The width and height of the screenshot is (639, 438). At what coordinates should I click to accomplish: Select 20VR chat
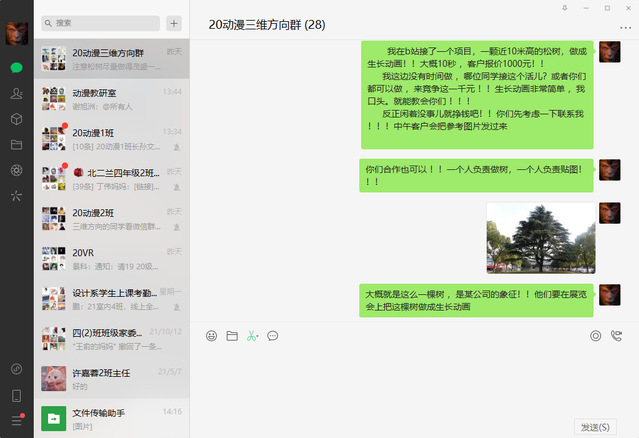[x=112, y=258]
